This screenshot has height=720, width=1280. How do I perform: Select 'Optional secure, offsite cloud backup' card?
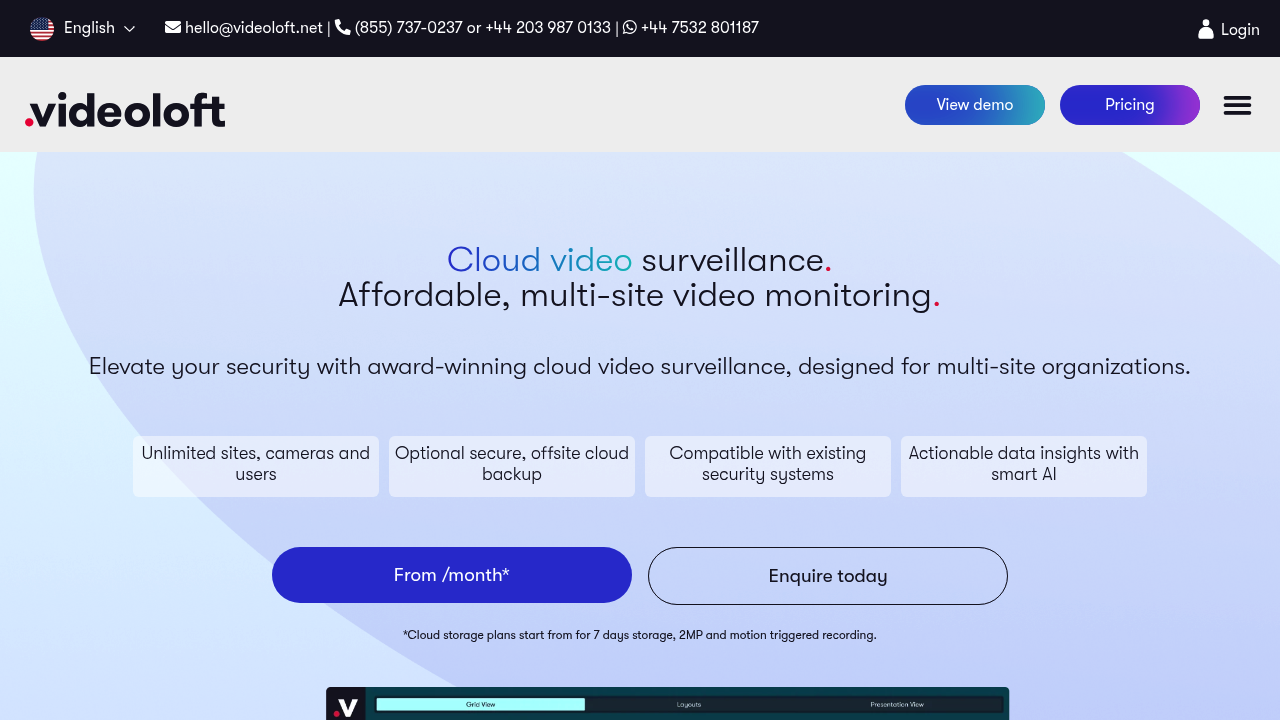click(x=512, y=466)
